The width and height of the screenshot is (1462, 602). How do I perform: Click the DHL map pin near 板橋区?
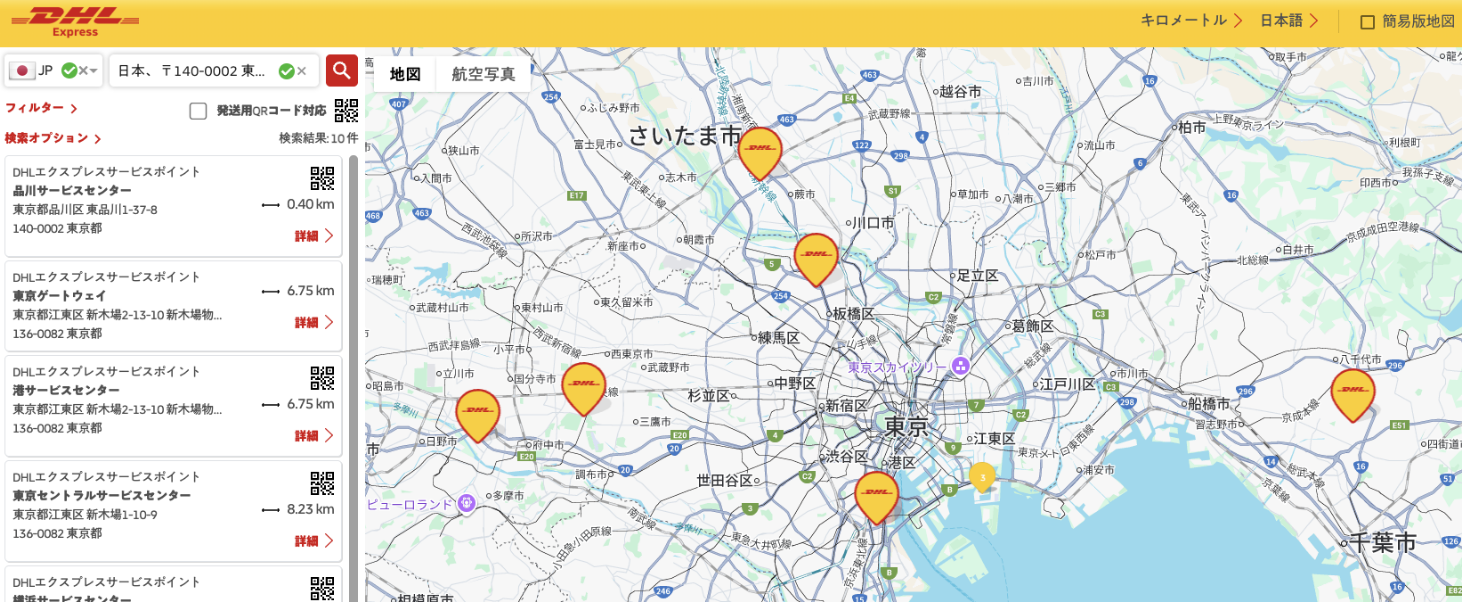pos(816,257)
